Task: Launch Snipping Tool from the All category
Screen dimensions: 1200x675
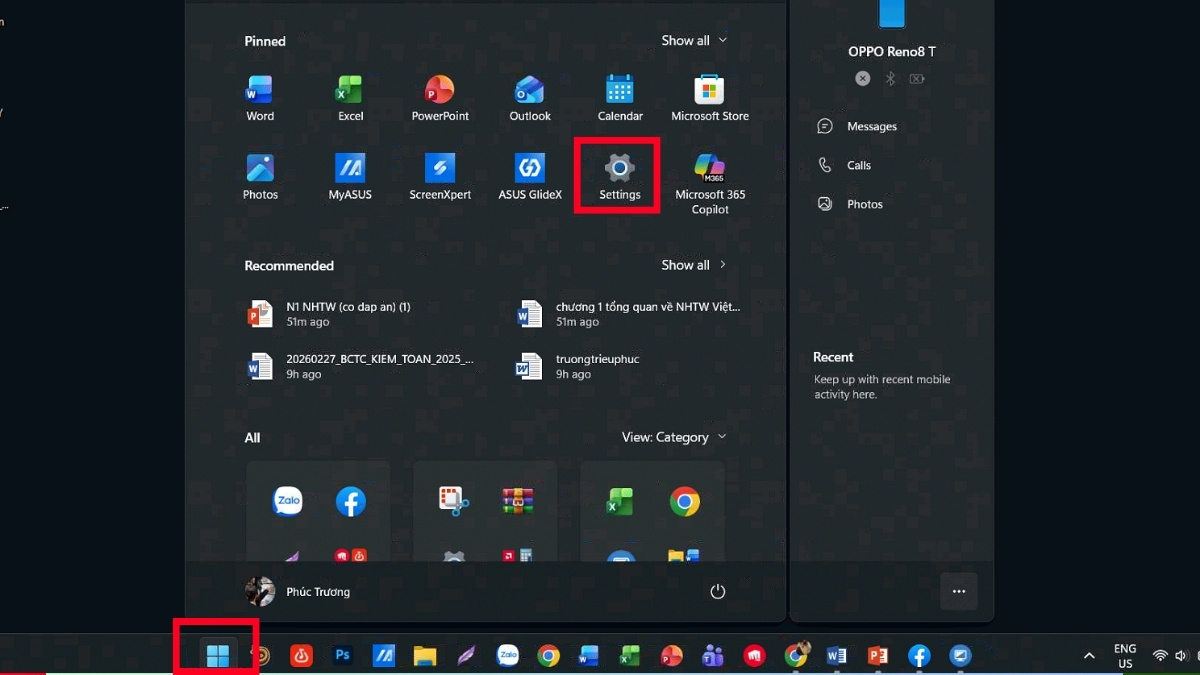Action: [x=454, y=501]
